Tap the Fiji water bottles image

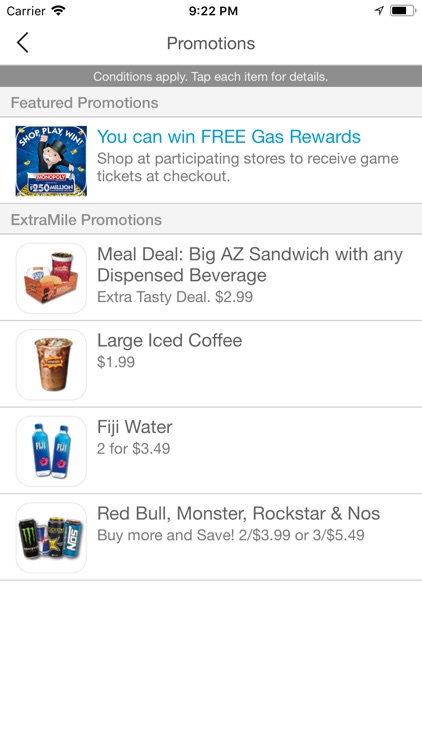[51, 451]
